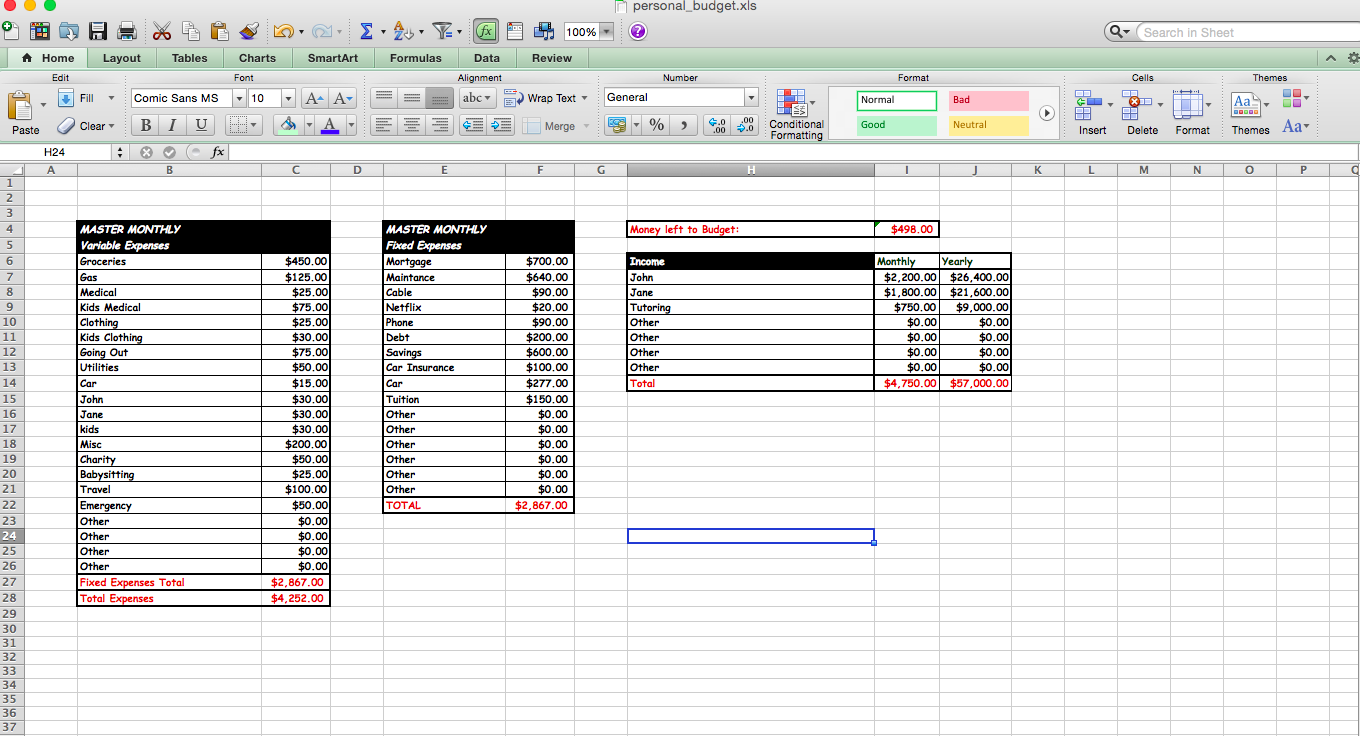Image resolution: width=1360 pixels, height=736 pixels.
Task: Open the number format General dropdown
Action: 751,97
